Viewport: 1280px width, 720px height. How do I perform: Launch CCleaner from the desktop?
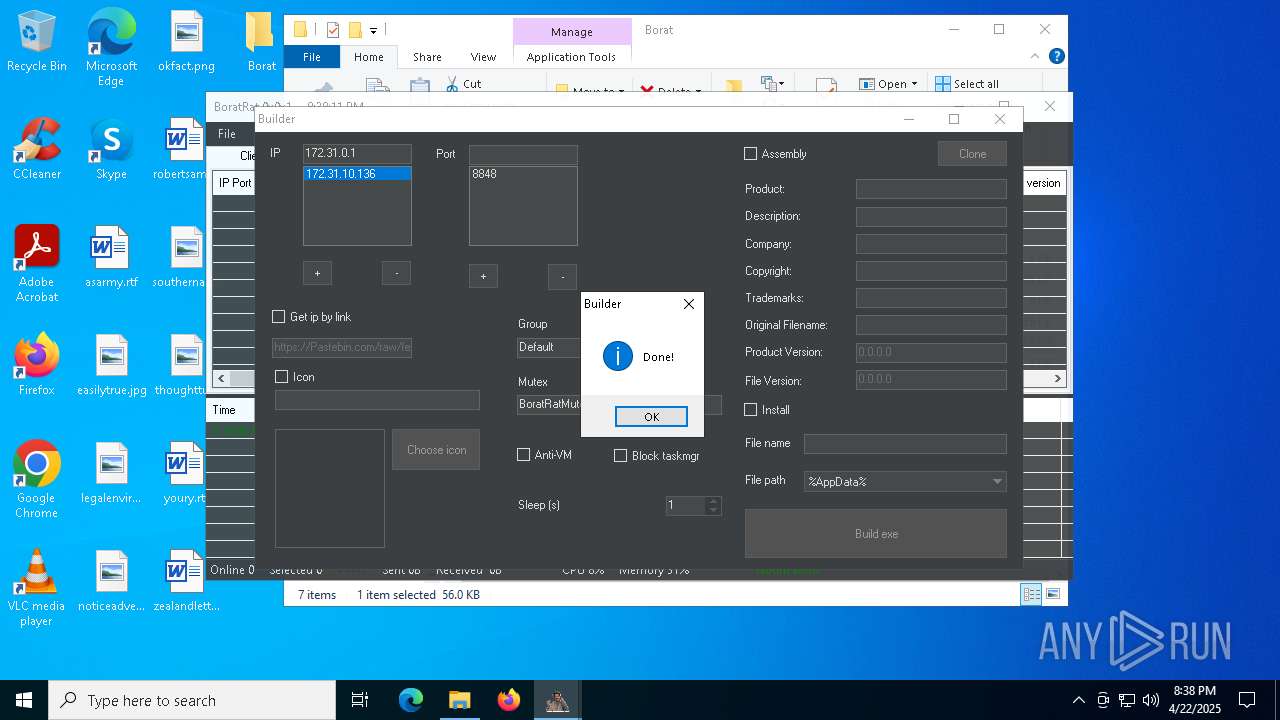tap(37, 150)
